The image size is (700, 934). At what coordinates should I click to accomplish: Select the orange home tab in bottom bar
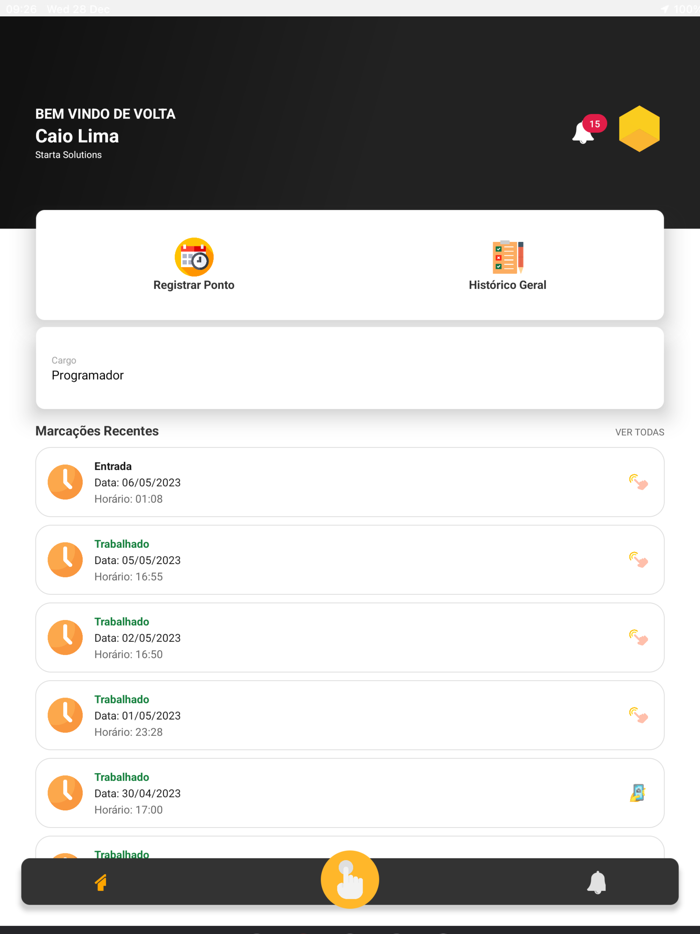[x=101, y=882]
